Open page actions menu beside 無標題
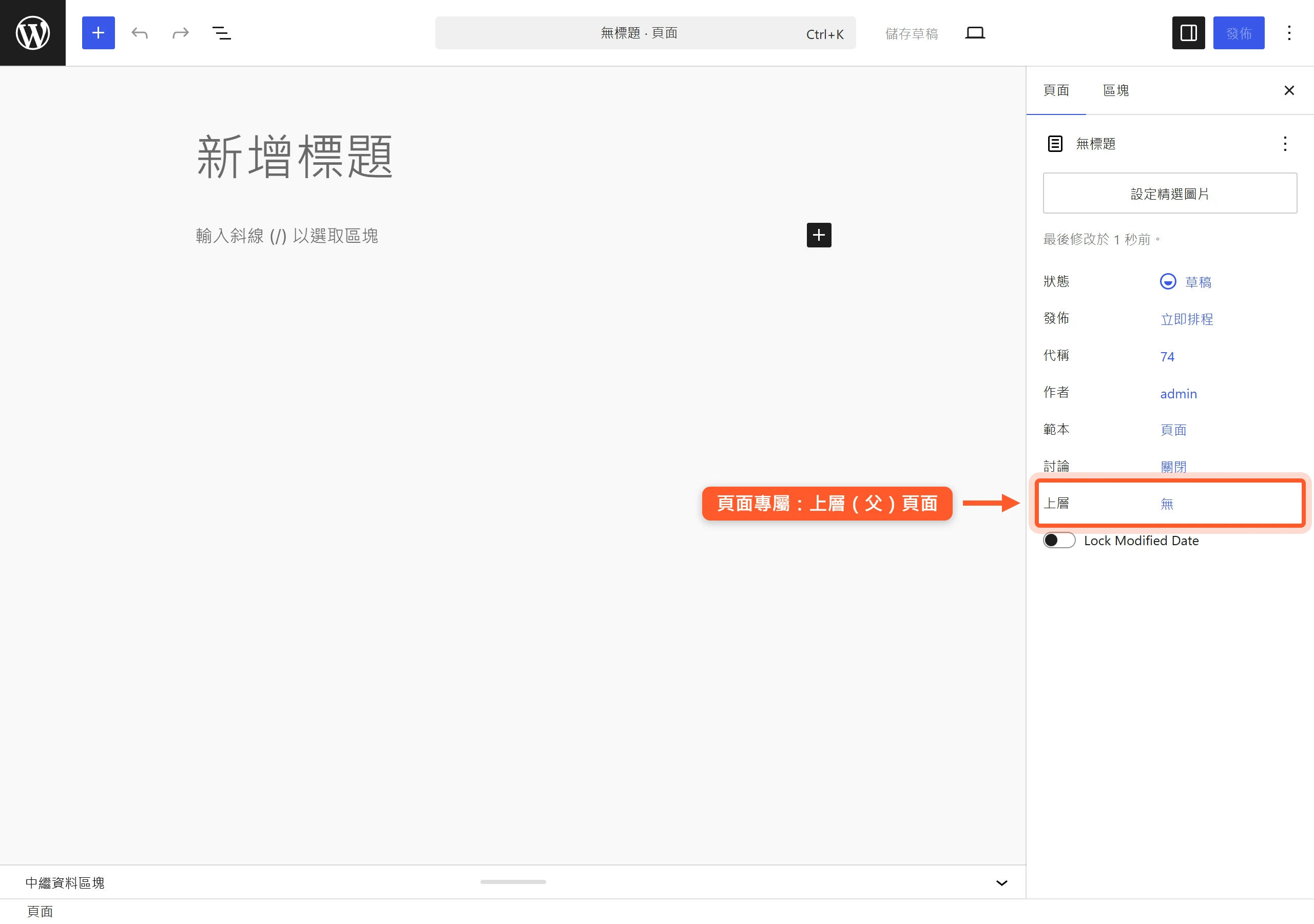 (1285, 144)
